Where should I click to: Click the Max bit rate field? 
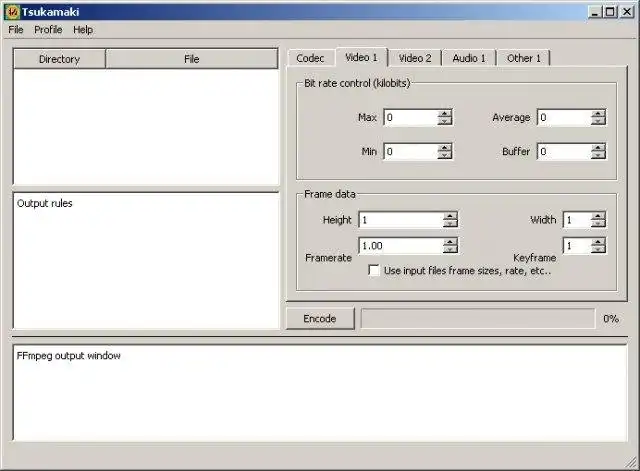pyautogui.click(x=411, y=118)
